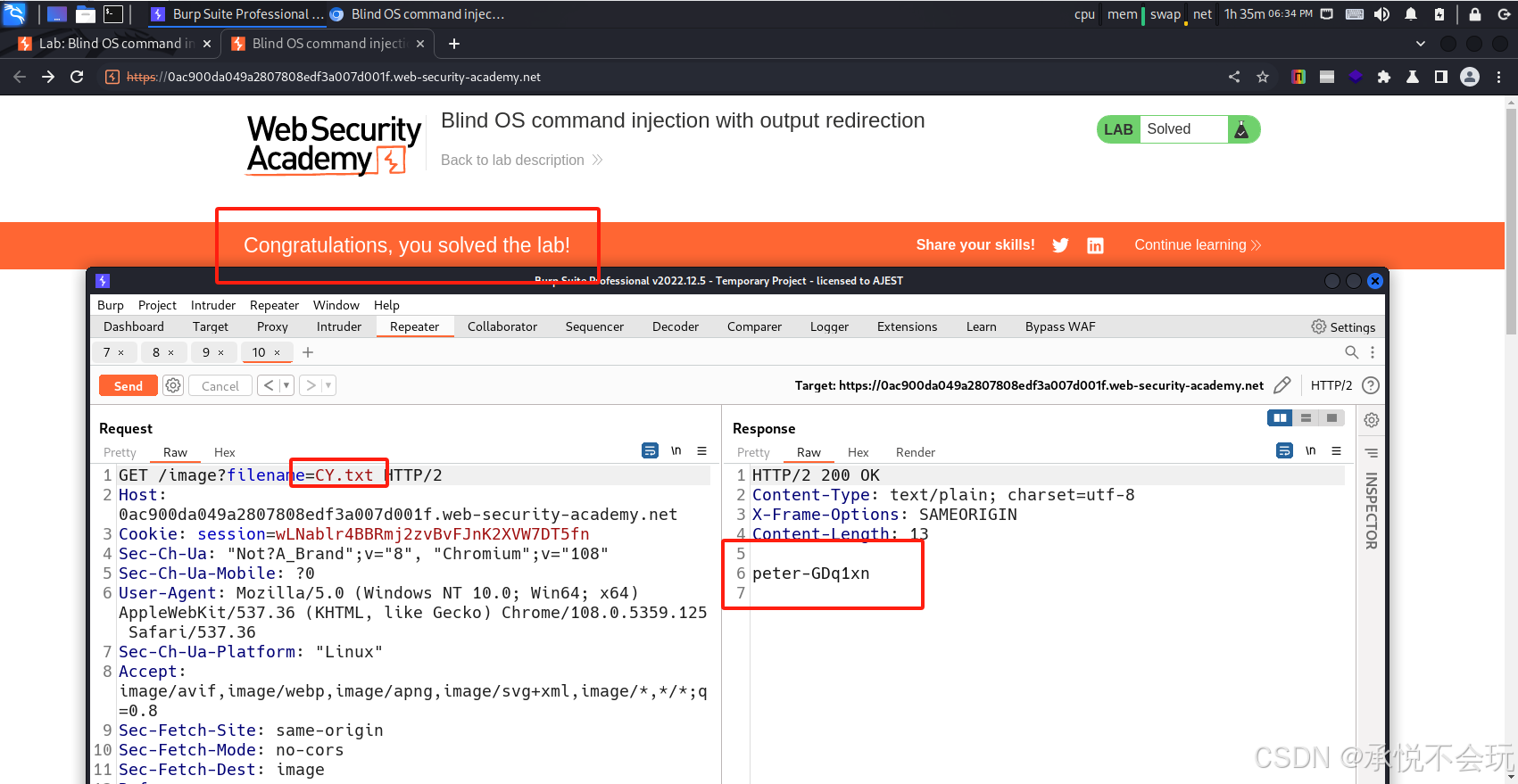Switch to the Decoder tab
The width and height of the screenshot is (1518, 784).
[676, 326]
